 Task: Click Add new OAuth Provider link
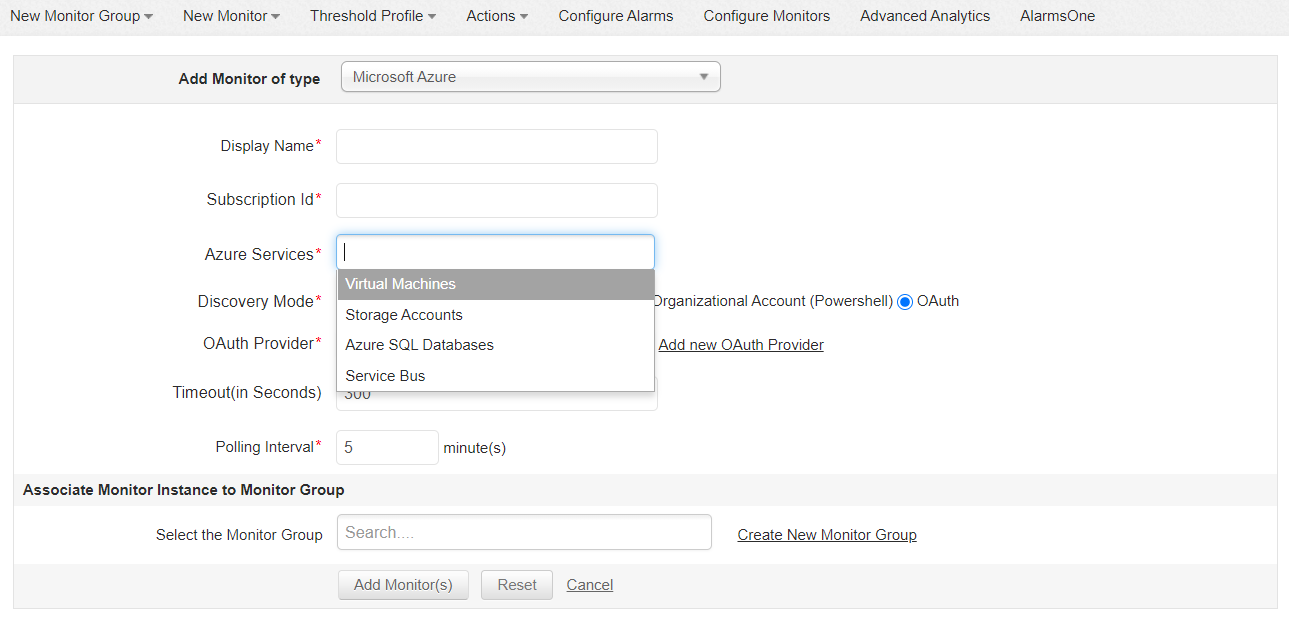[741, 345]
